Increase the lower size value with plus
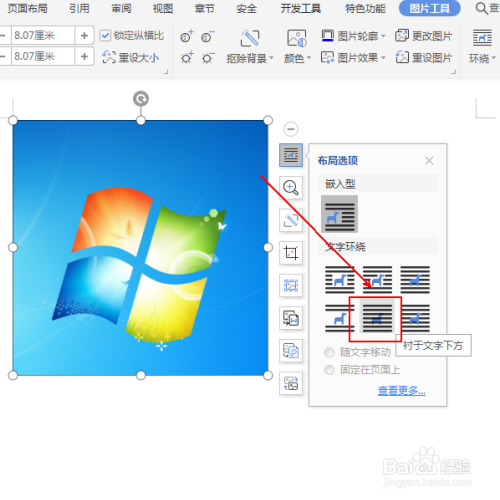 84,56
